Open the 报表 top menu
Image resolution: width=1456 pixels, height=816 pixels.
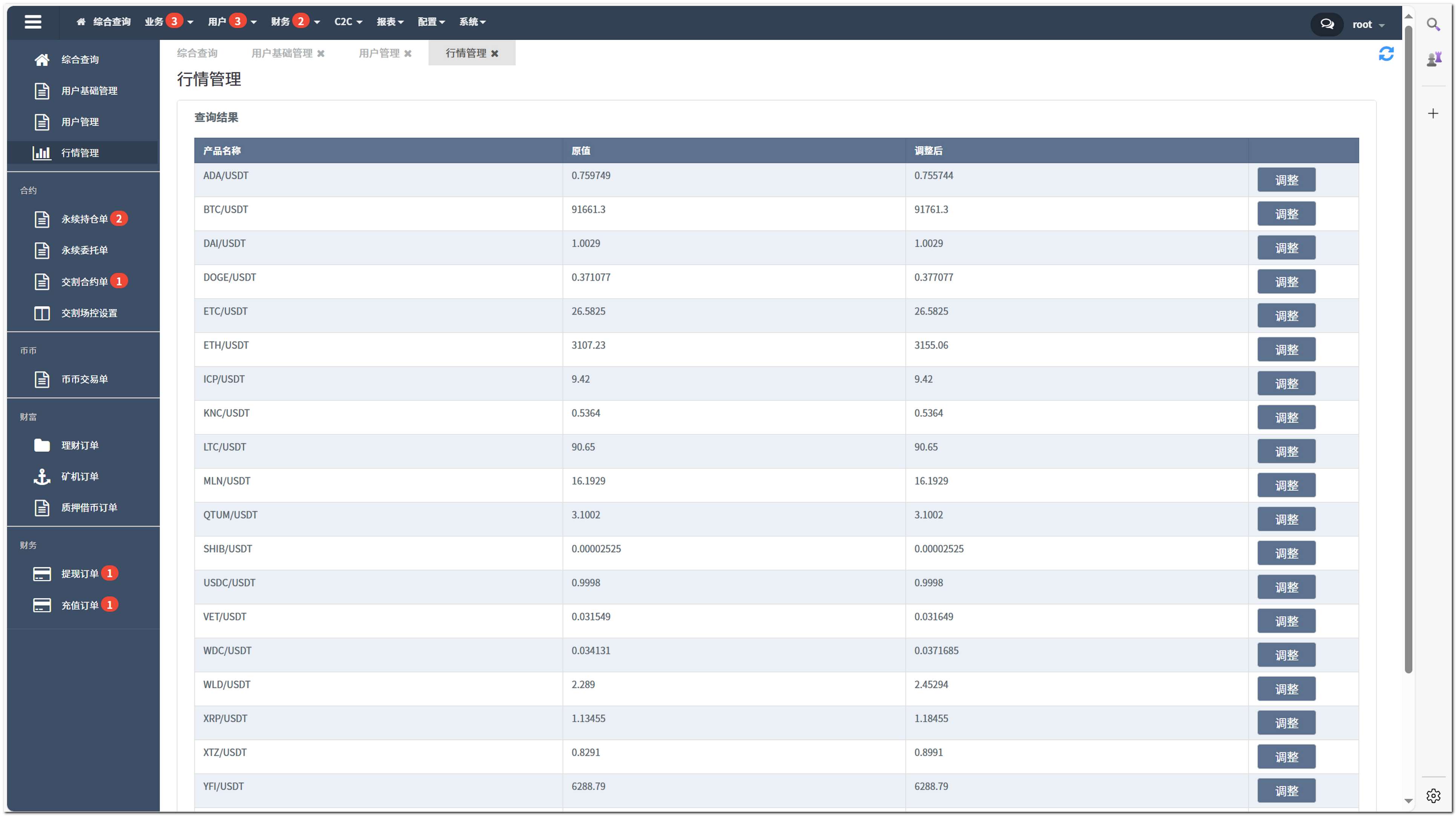(390, 21)
